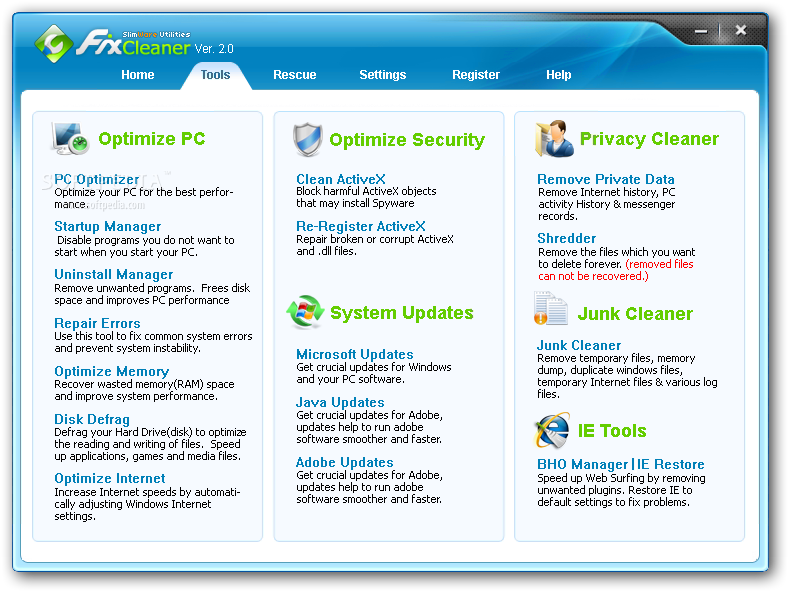Click the 'Ver. 2.0' version label
This screenshot has height=592, width=789.
[214, 49]
